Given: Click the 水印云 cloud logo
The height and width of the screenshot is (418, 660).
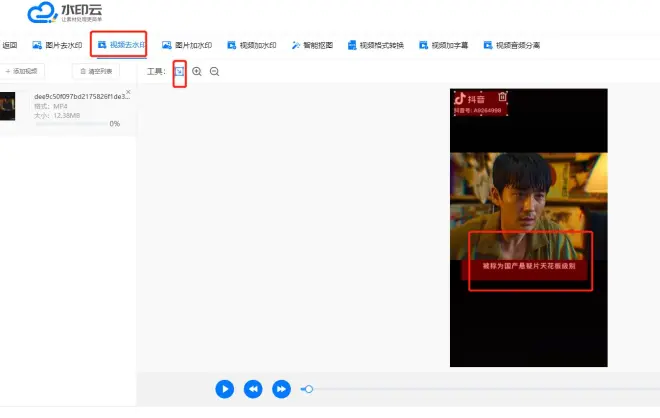Looking at the screenshot, I should tap(40, 13).
